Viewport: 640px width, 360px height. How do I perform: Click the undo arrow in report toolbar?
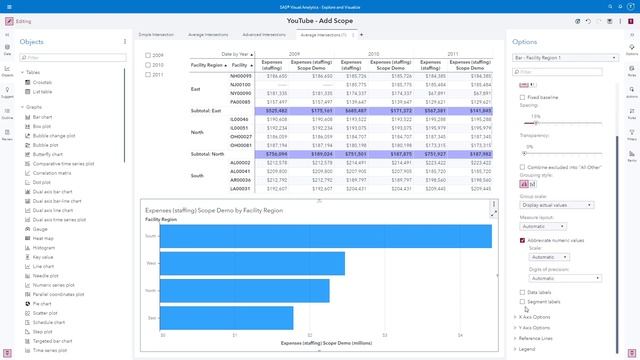[x=588, y=21]
